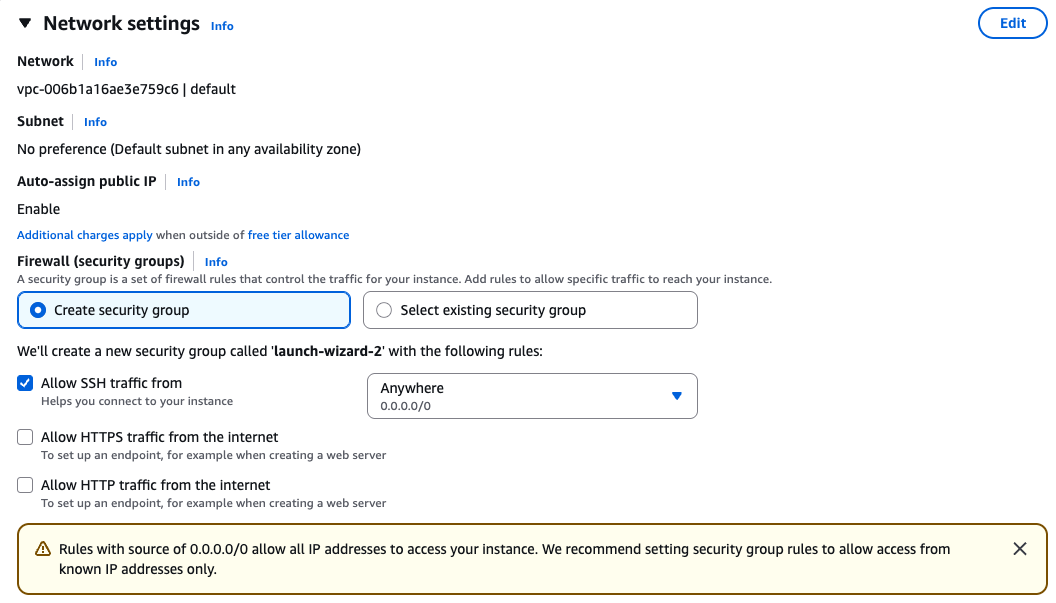Follow the Additional charges apply link
This screenshot has height=603, width=1056.
point(85,235)
